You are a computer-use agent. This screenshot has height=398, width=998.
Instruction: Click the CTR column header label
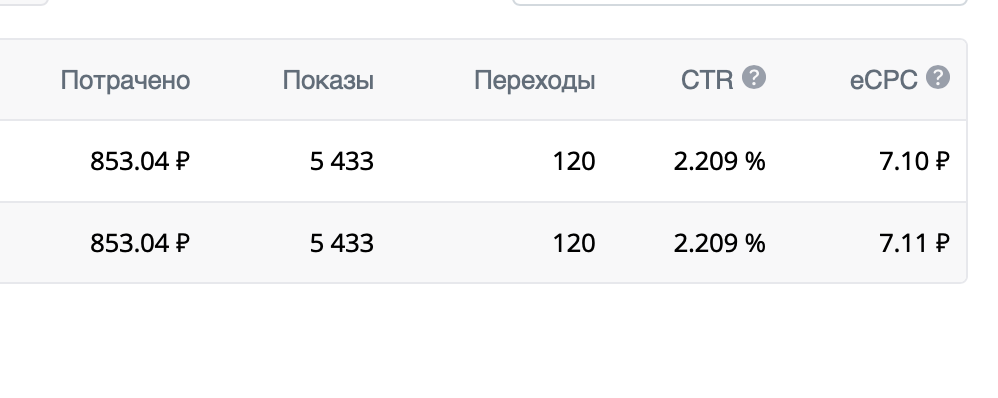(706, 80)
